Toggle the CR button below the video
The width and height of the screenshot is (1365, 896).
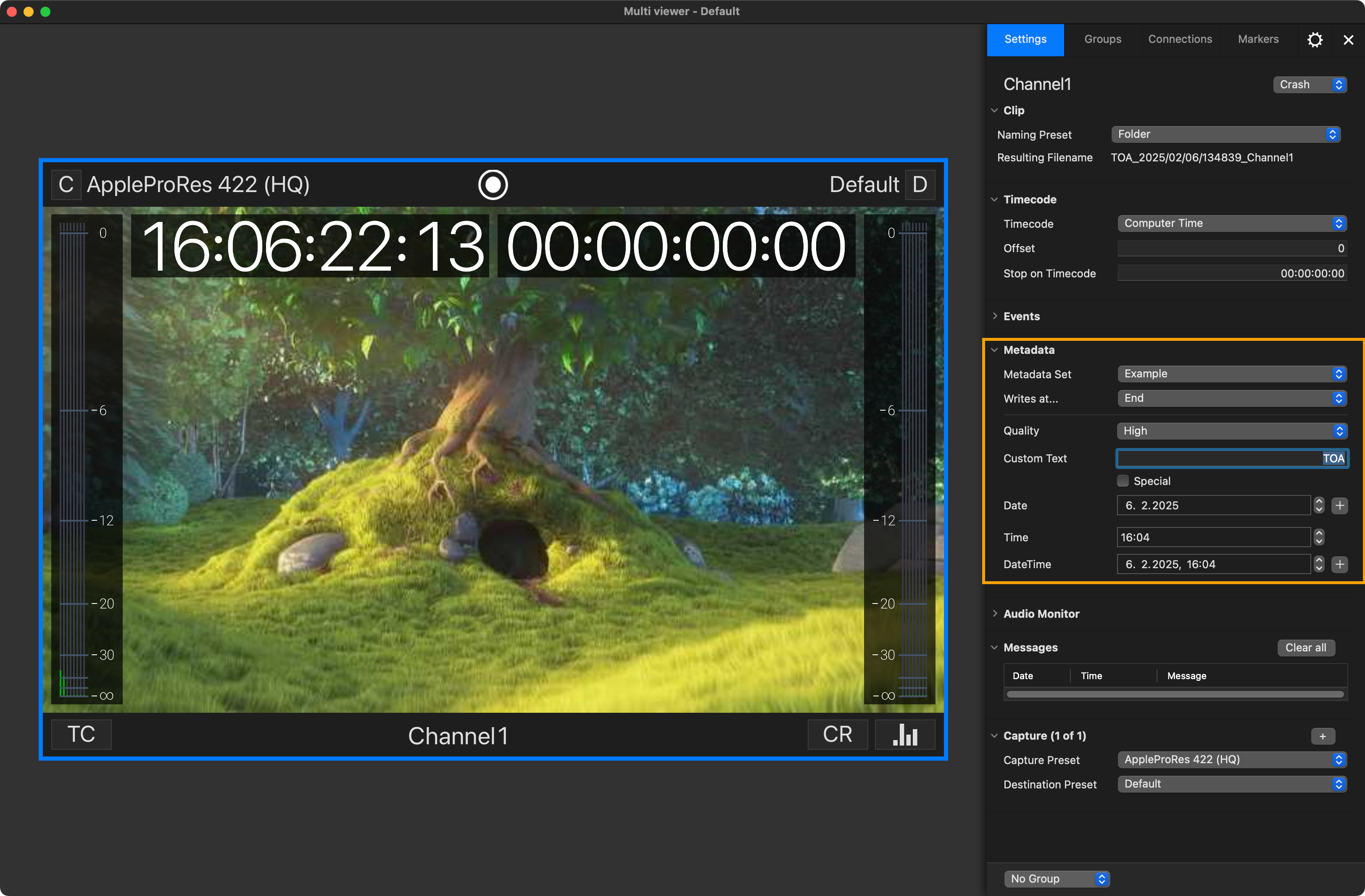(837, 734)
